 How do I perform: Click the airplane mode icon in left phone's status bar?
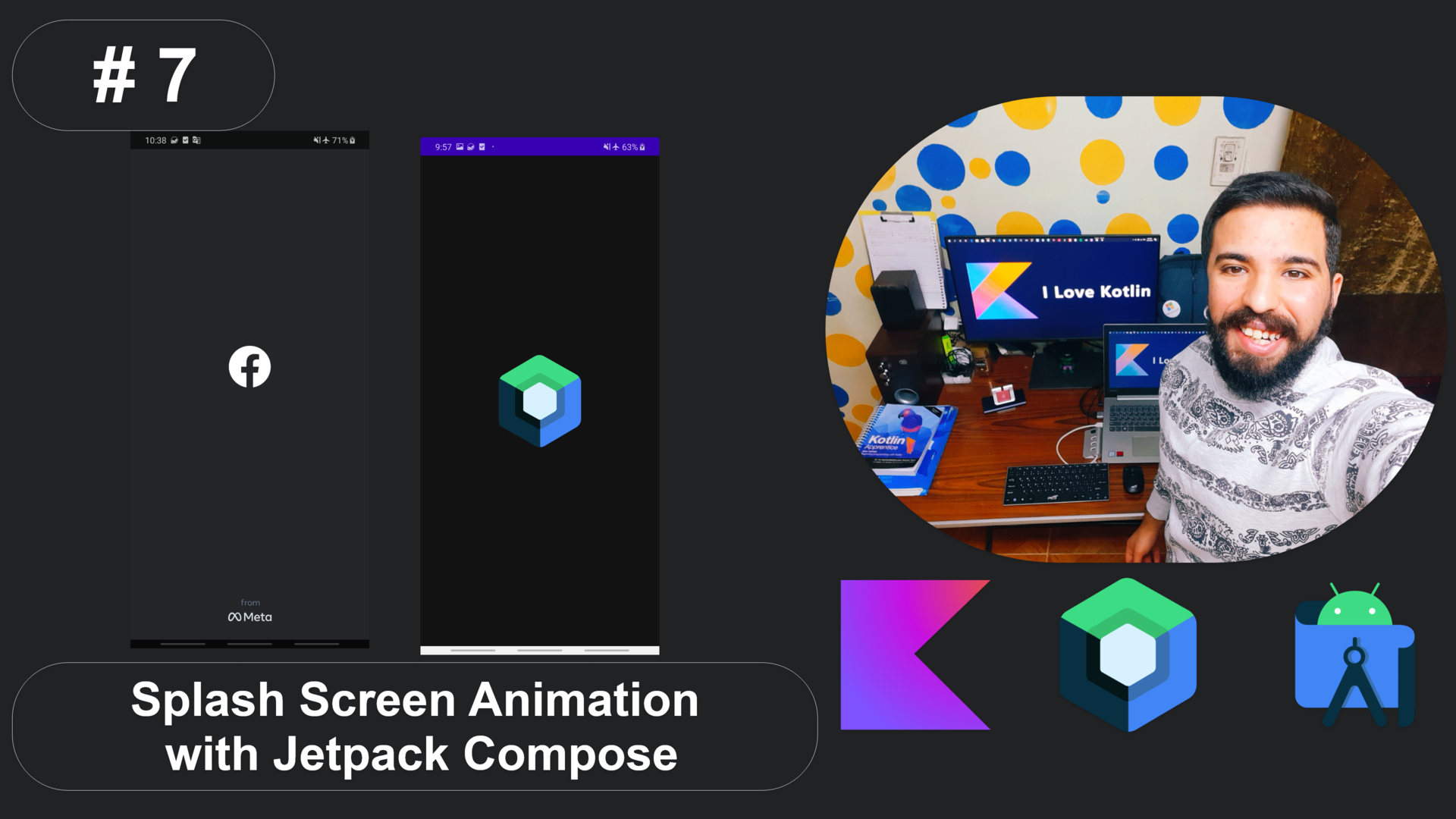[x=326, y=140]
